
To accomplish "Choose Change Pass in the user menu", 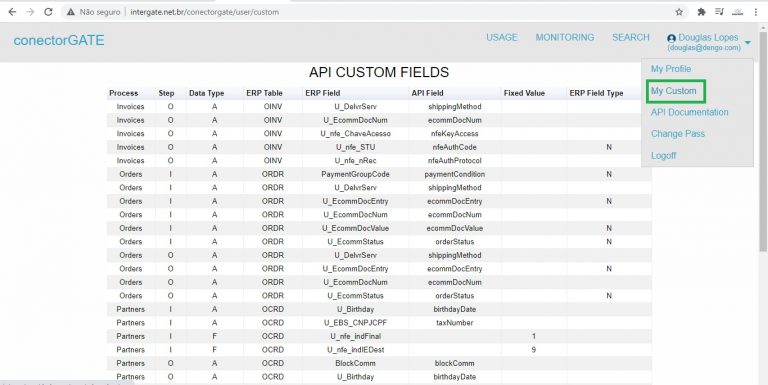I will point(677,134).
